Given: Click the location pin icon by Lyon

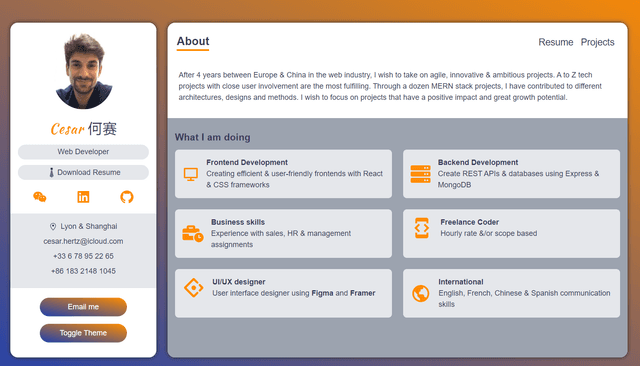Looking at the screenshot, I should (53, 226).
